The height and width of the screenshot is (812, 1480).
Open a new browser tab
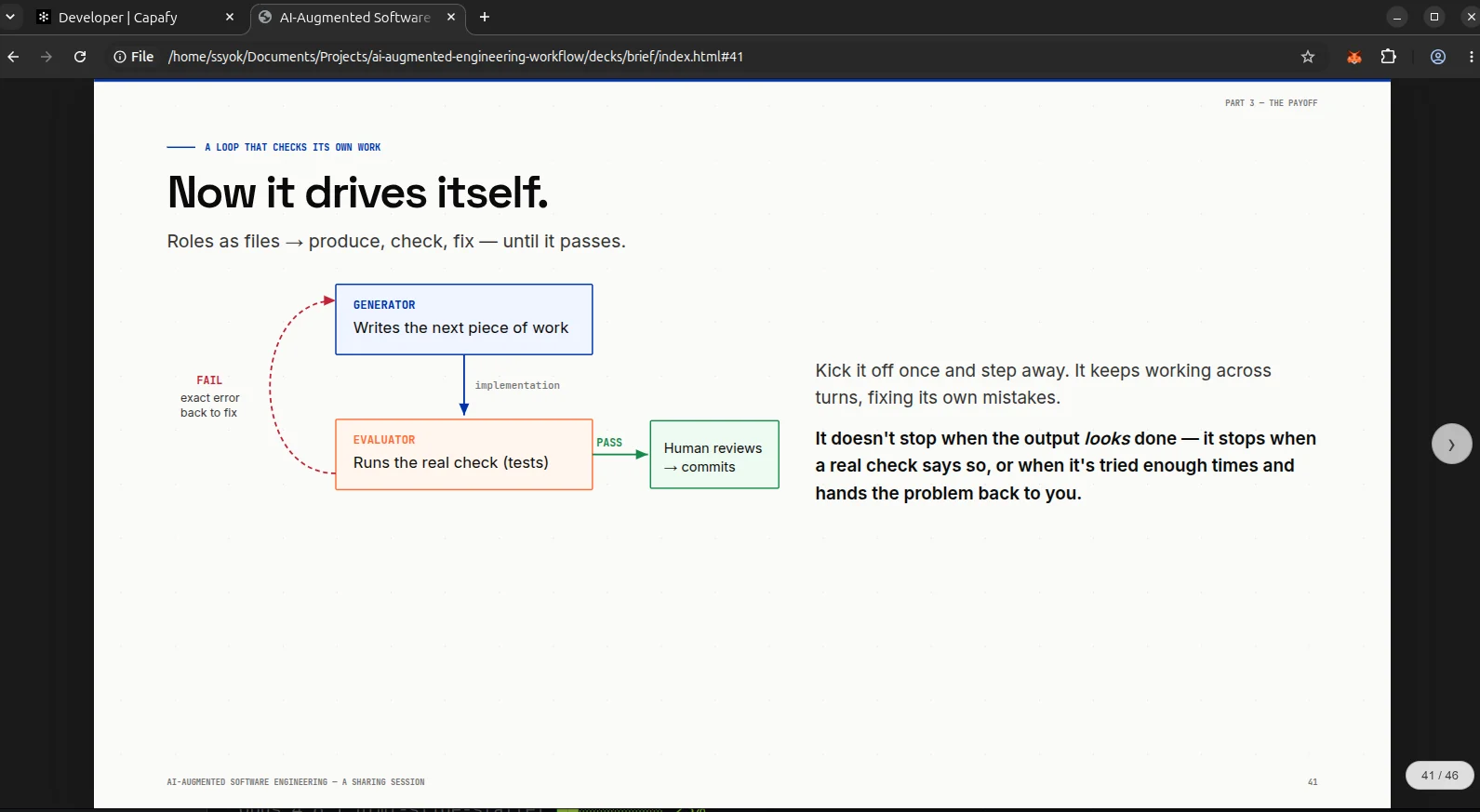tap(485, 17)
